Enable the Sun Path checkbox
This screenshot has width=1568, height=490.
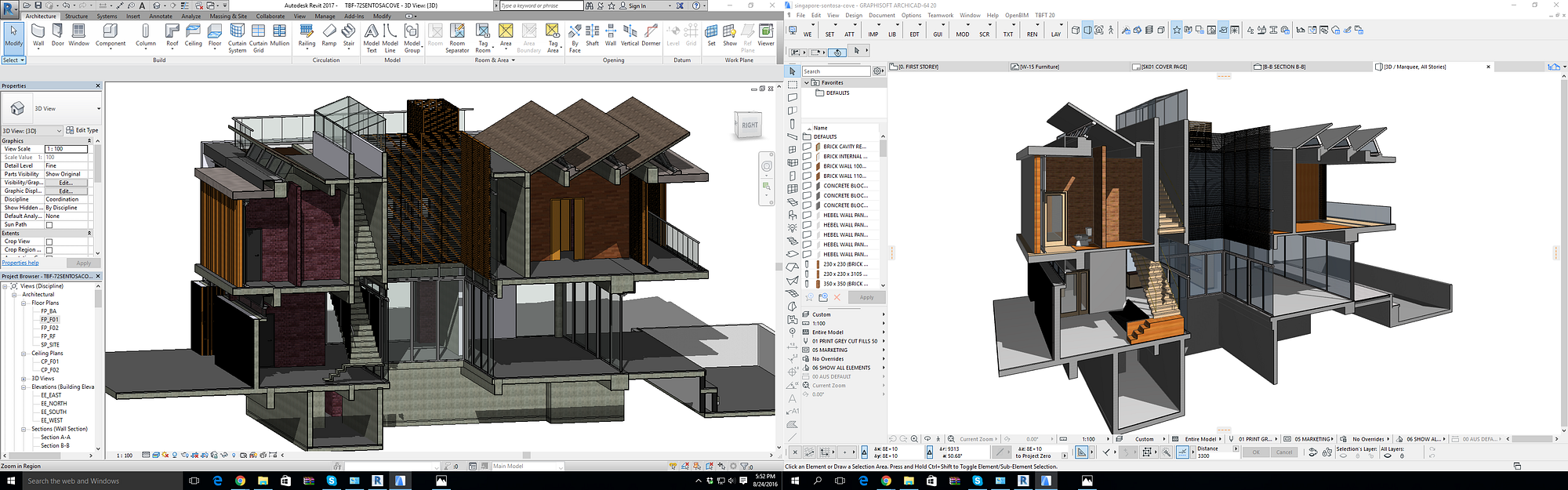coord(49,225)
